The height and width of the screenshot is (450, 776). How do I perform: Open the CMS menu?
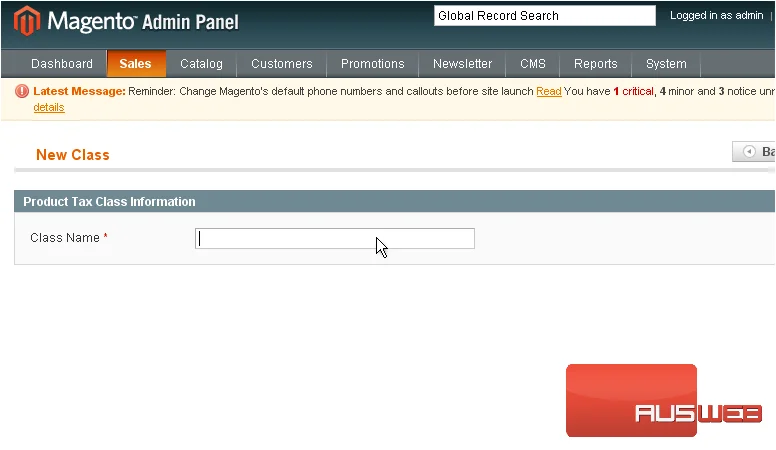[533, 64]
